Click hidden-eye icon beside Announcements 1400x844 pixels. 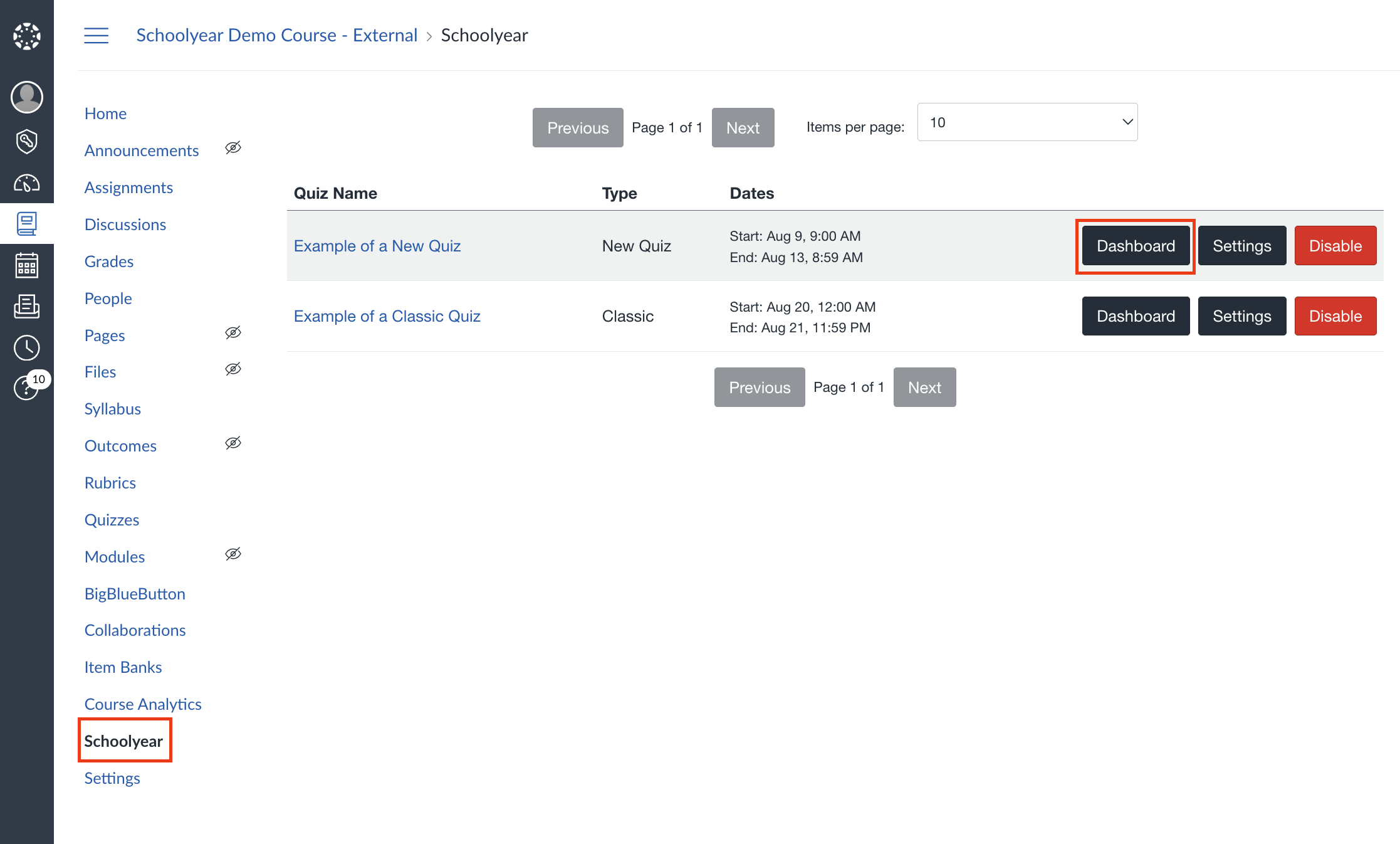click(233, 148)
